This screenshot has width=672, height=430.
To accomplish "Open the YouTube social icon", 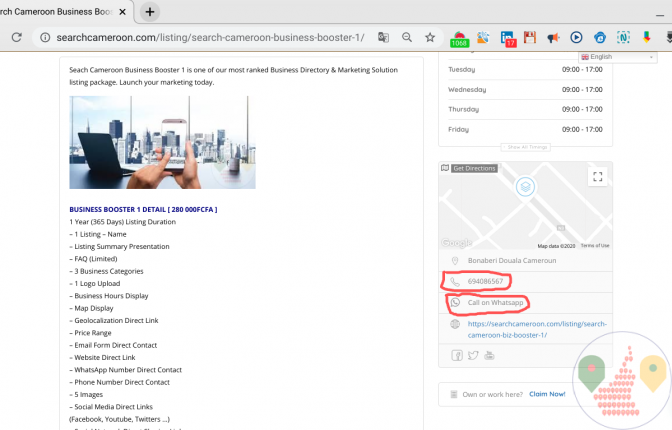I will (489, 355).
